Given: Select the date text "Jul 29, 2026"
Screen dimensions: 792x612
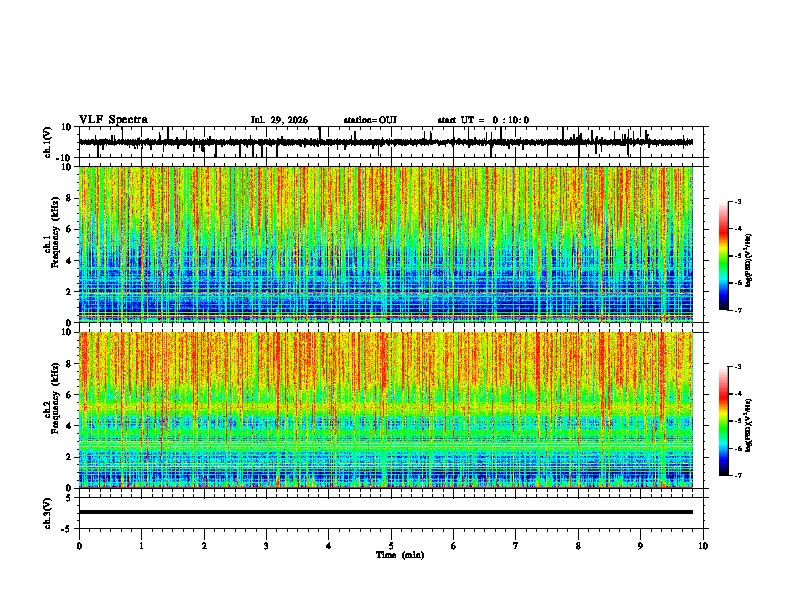Looking at the screenshot, I should click(x=279, y=120).
